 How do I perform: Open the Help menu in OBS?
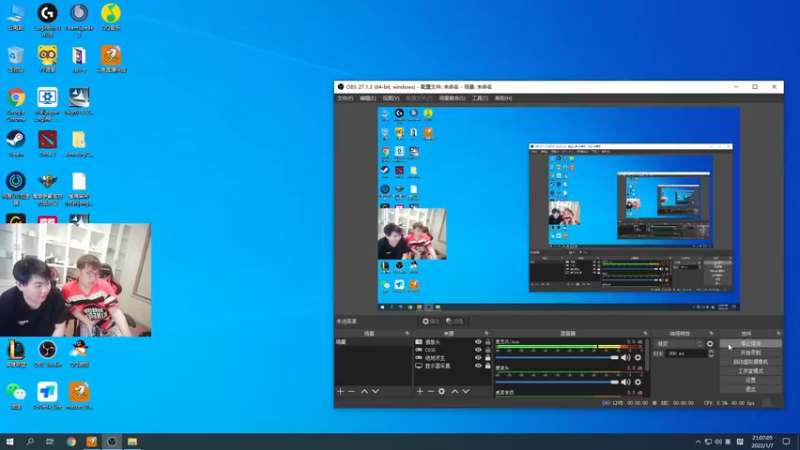click(x=503, y=98)
